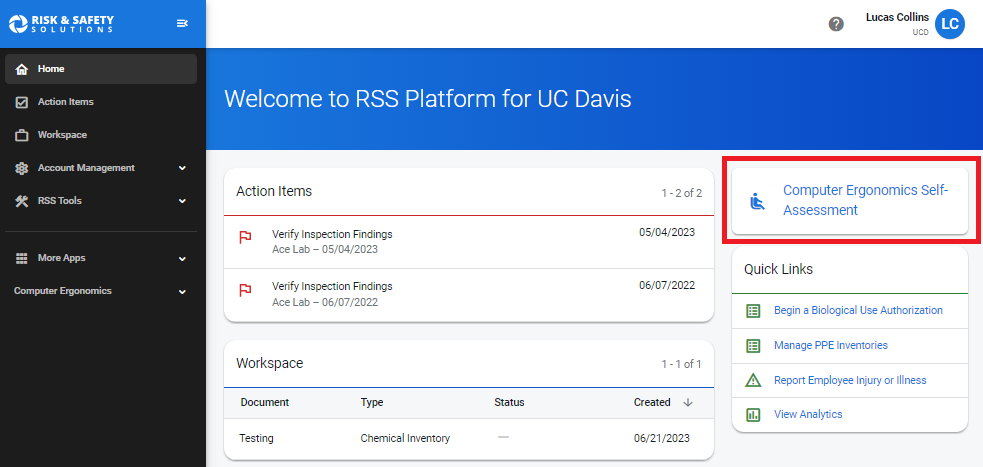This screenshot has height=467, width=983.
Task: Click the warning triangle icon for Report Injury
Action: coord(753,380)
